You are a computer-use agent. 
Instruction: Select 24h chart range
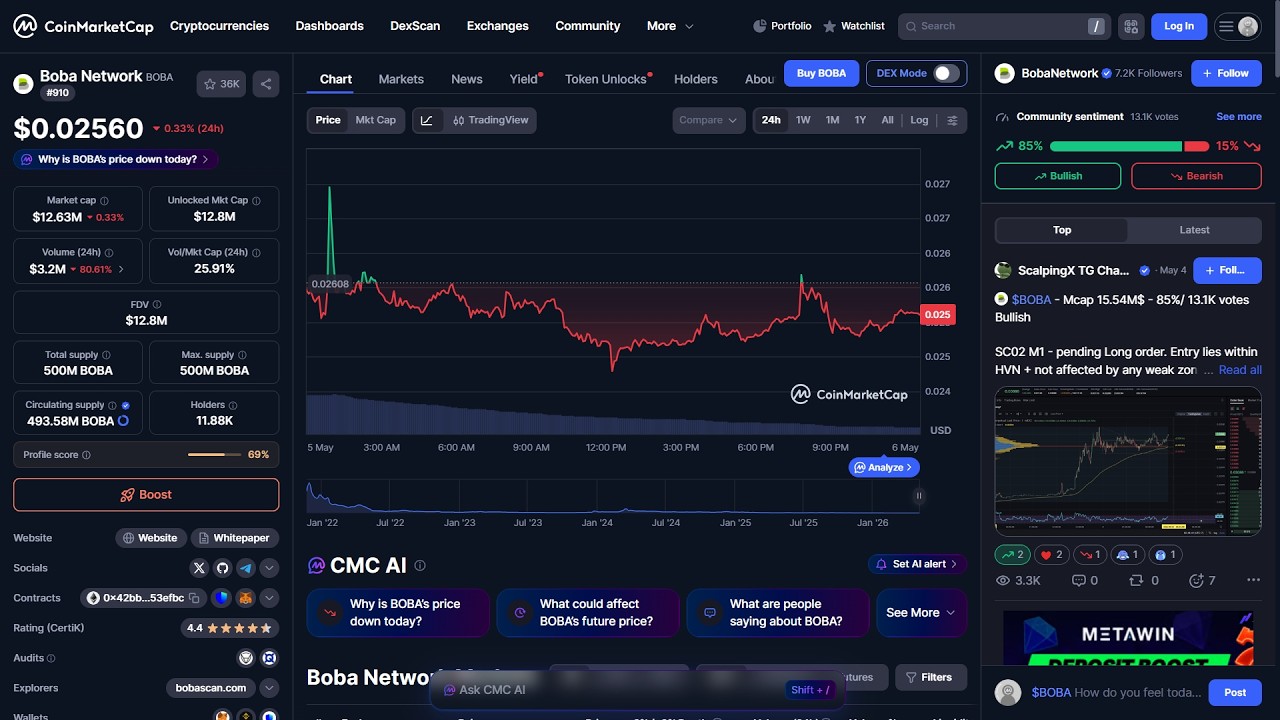click(771, 120)
